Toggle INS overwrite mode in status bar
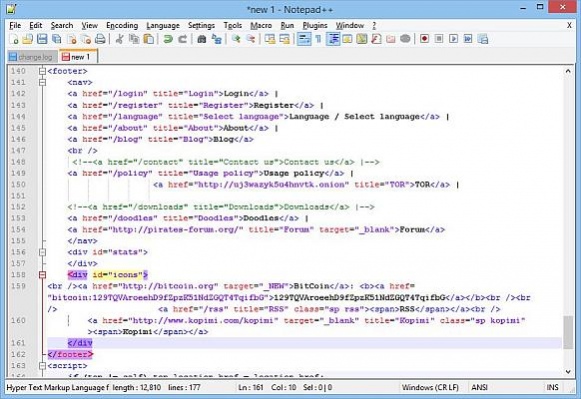581x399 pixels. (x=552, y=388)
